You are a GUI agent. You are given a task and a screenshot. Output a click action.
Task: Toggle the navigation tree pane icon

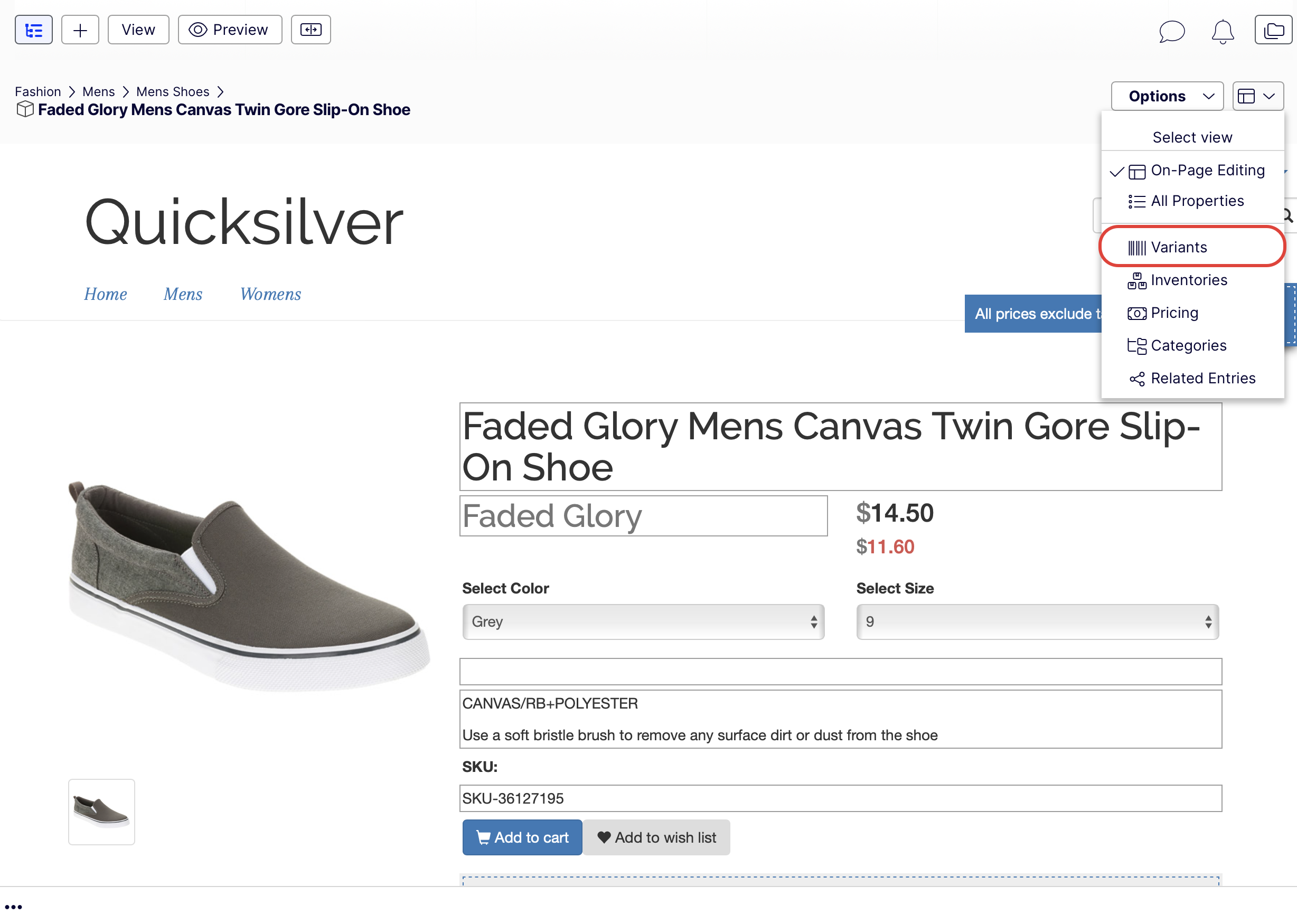click(34, 30)
